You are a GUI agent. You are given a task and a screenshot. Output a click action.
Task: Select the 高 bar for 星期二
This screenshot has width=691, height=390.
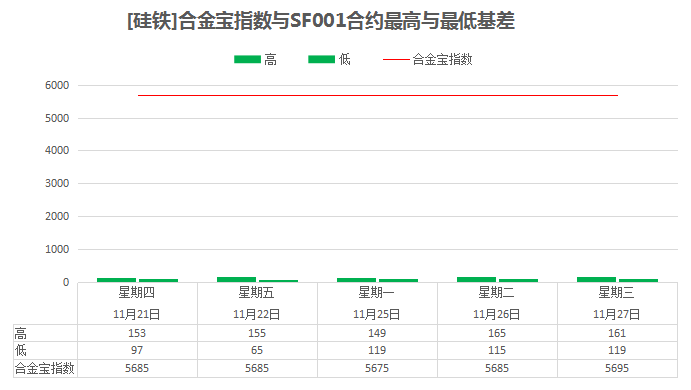pos(476,279)
